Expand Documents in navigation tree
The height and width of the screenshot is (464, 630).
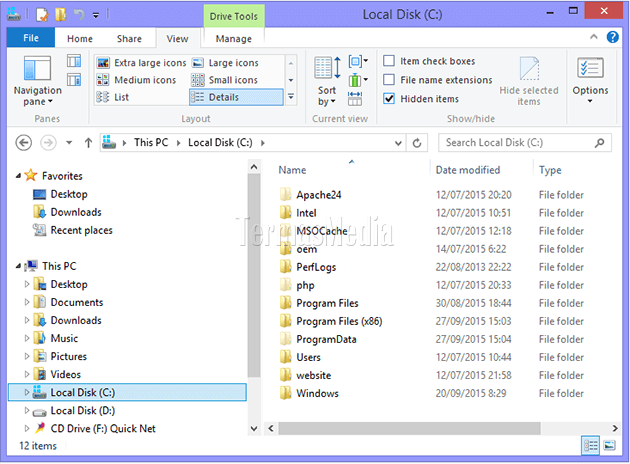[x=27, y=302]
